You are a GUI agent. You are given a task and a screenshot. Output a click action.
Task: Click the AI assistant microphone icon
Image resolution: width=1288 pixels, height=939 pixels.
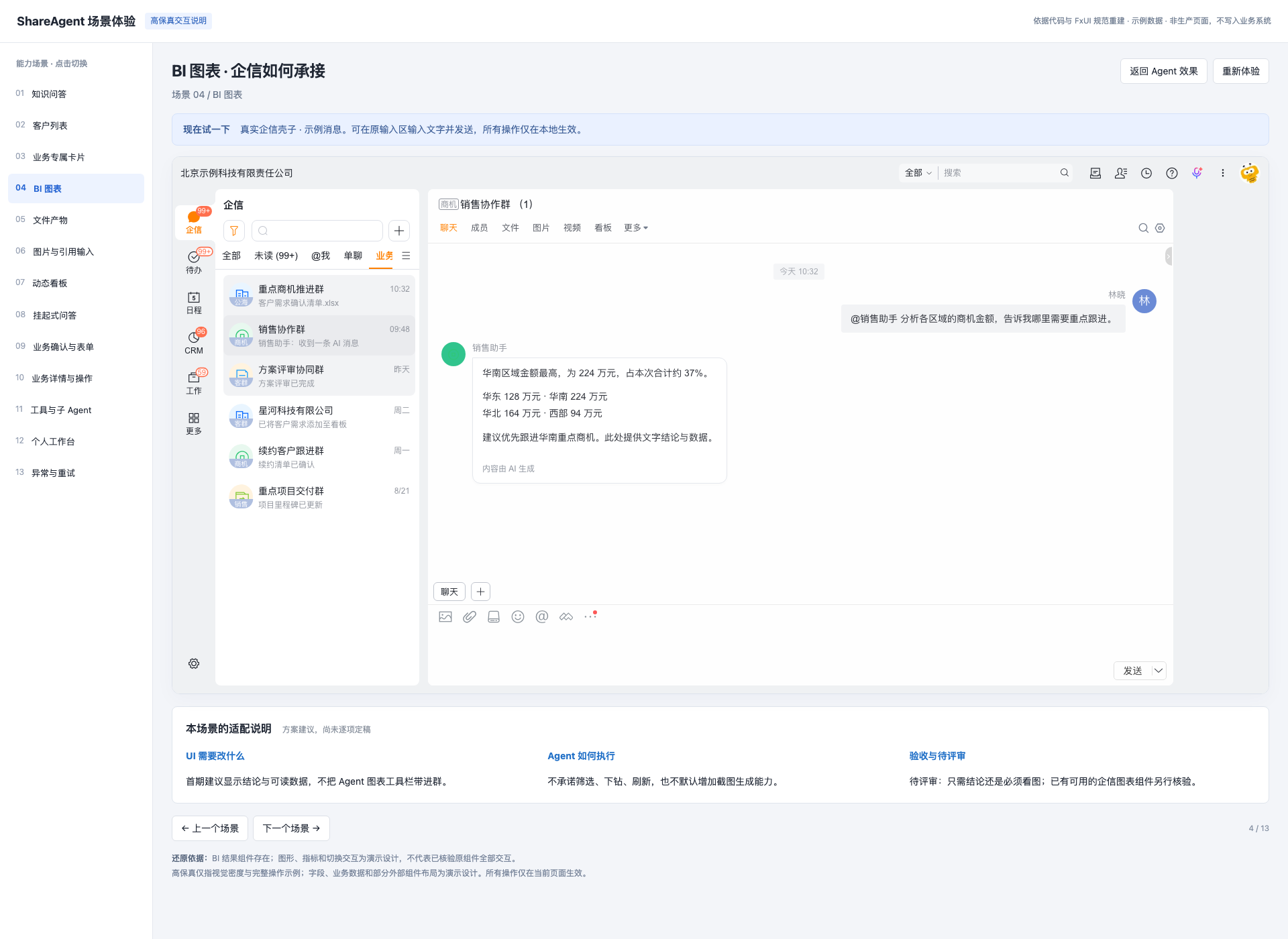tap(1197, 173)
